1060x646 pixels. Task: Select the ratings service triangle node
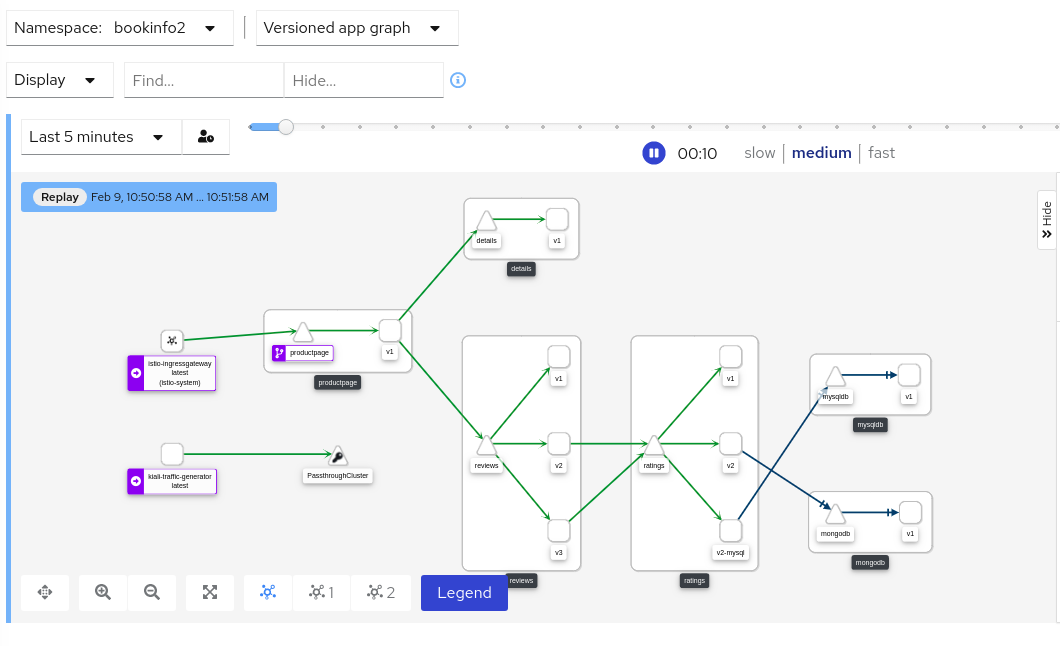pos(654,445)
